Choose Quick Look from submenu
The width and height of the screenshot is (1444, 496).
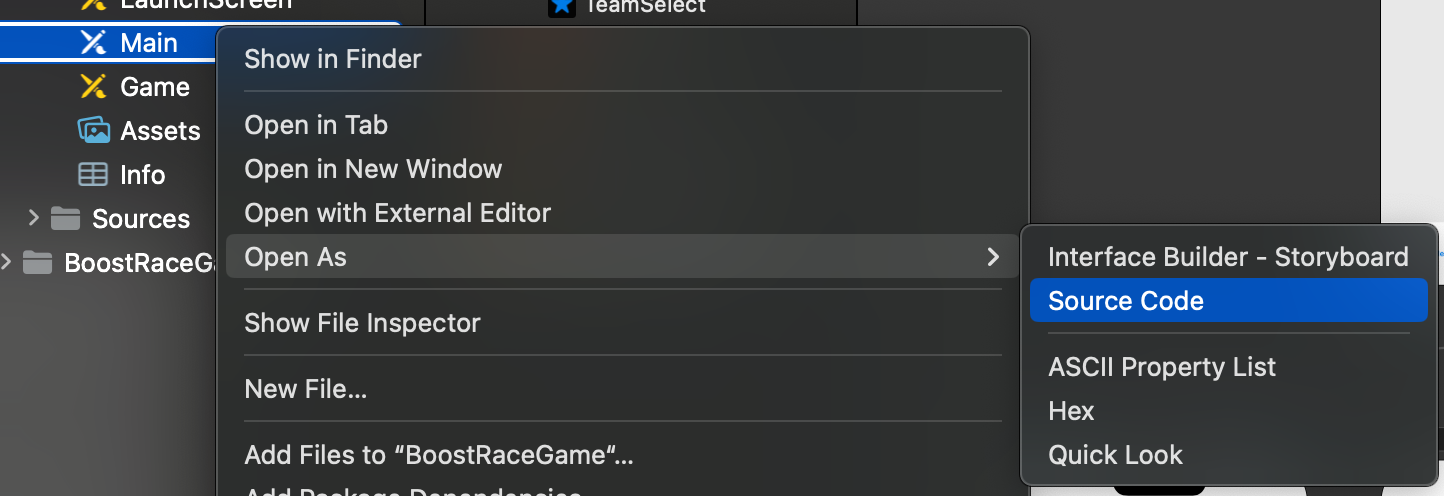point(1115,455)
